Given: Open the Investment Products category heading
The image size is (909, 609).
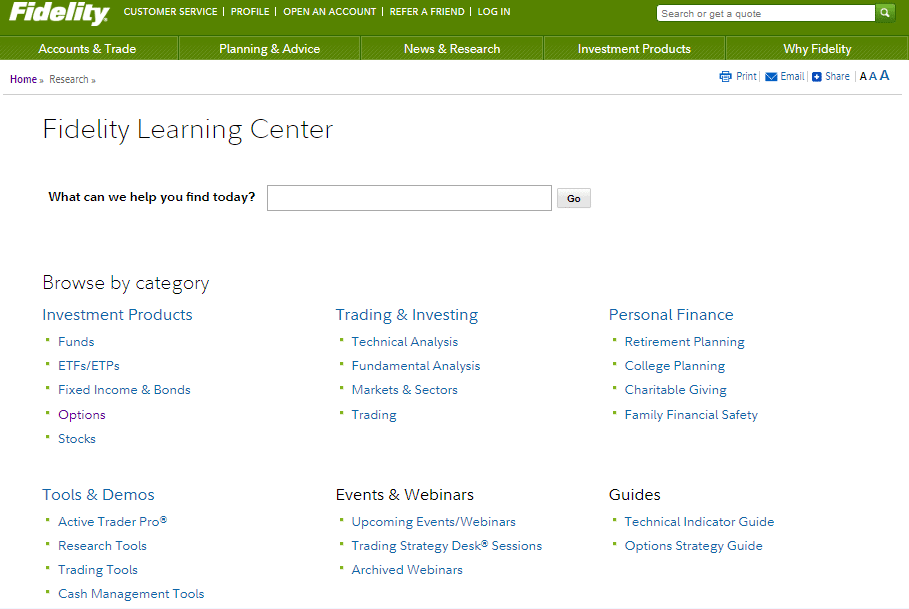Looking at the screenshot, I should (117, 315).
